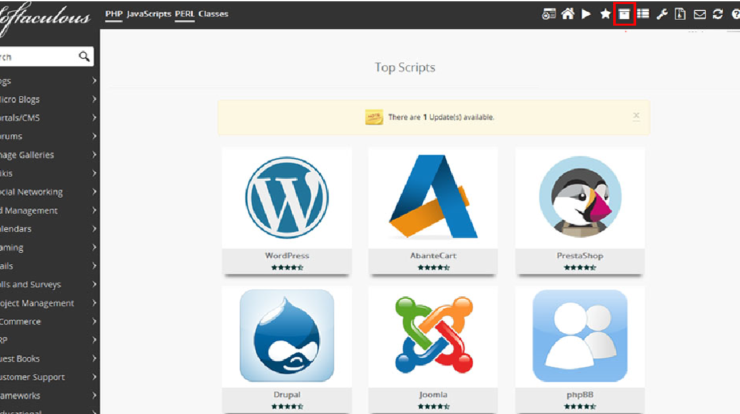Go to the Softaculous home icon

coord(567,14)
